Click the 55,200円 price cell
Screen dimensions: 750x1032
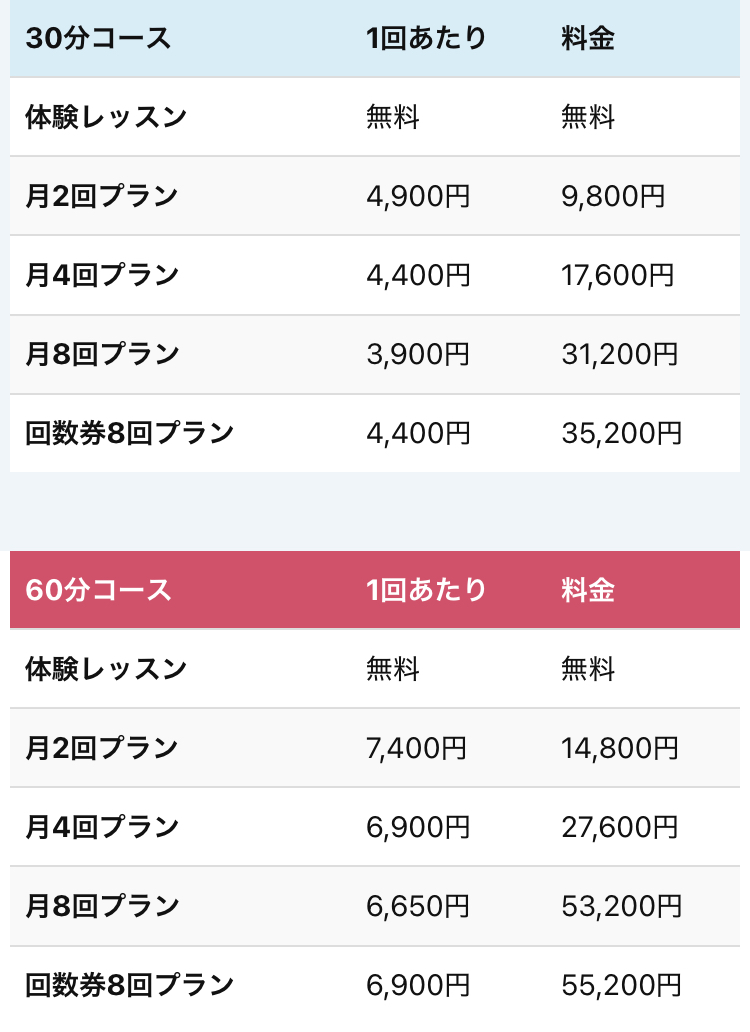(x=621, y=985)
